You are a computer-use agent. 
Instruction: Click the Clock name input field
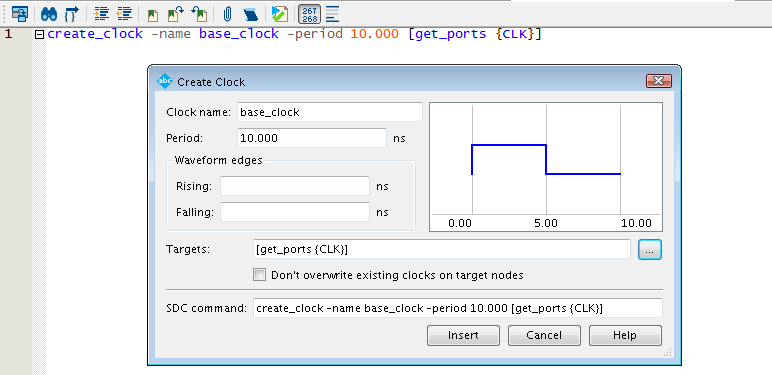330,112
